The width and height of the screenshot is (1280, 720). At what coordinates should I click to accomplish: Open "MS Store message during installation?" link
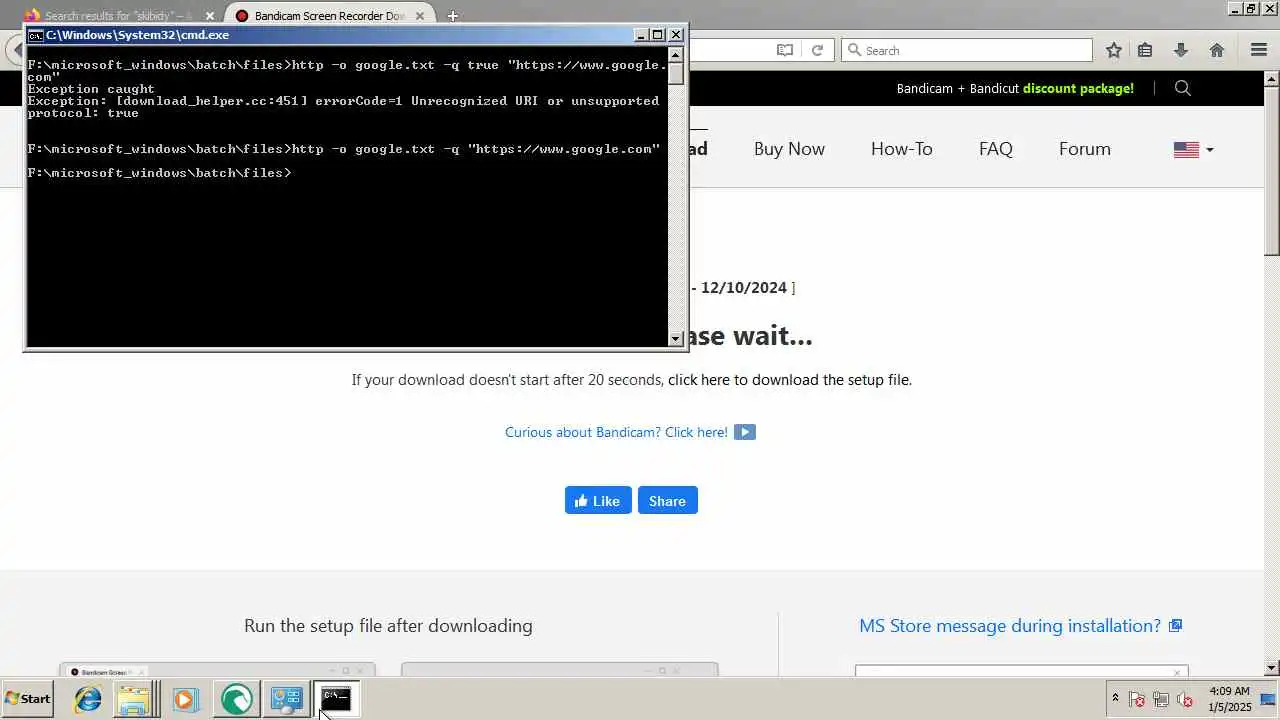coord(1010,626)
